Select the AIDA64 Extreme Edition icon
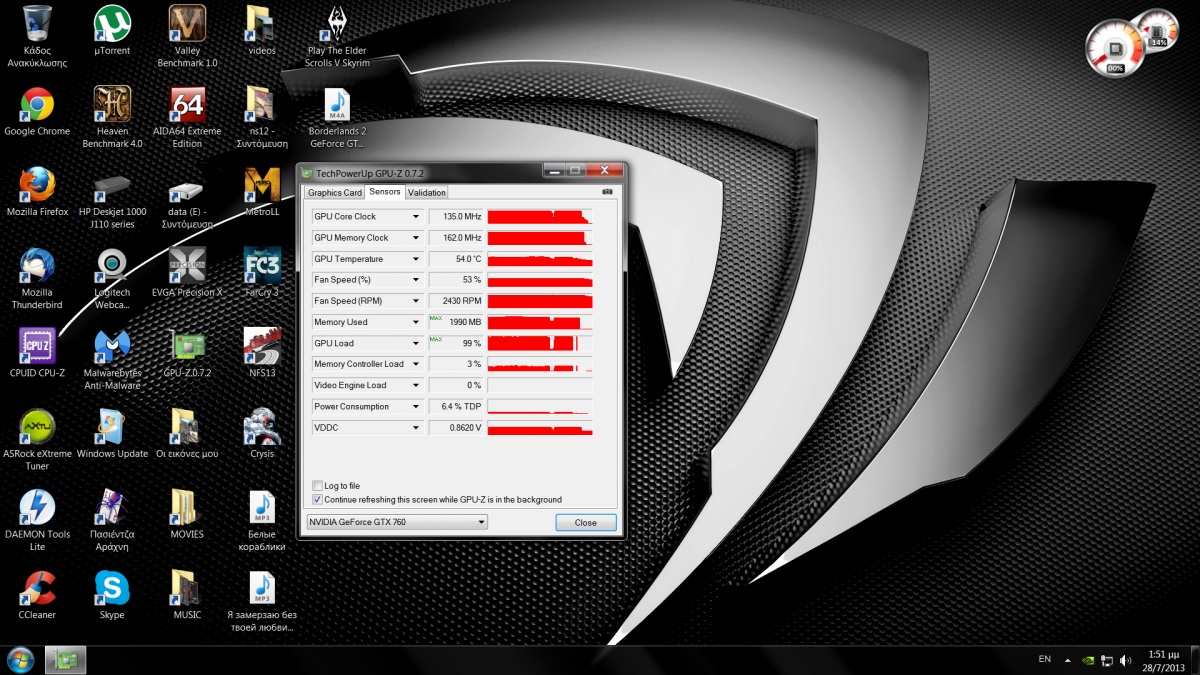1200x675 pixels. pos(187,117)
